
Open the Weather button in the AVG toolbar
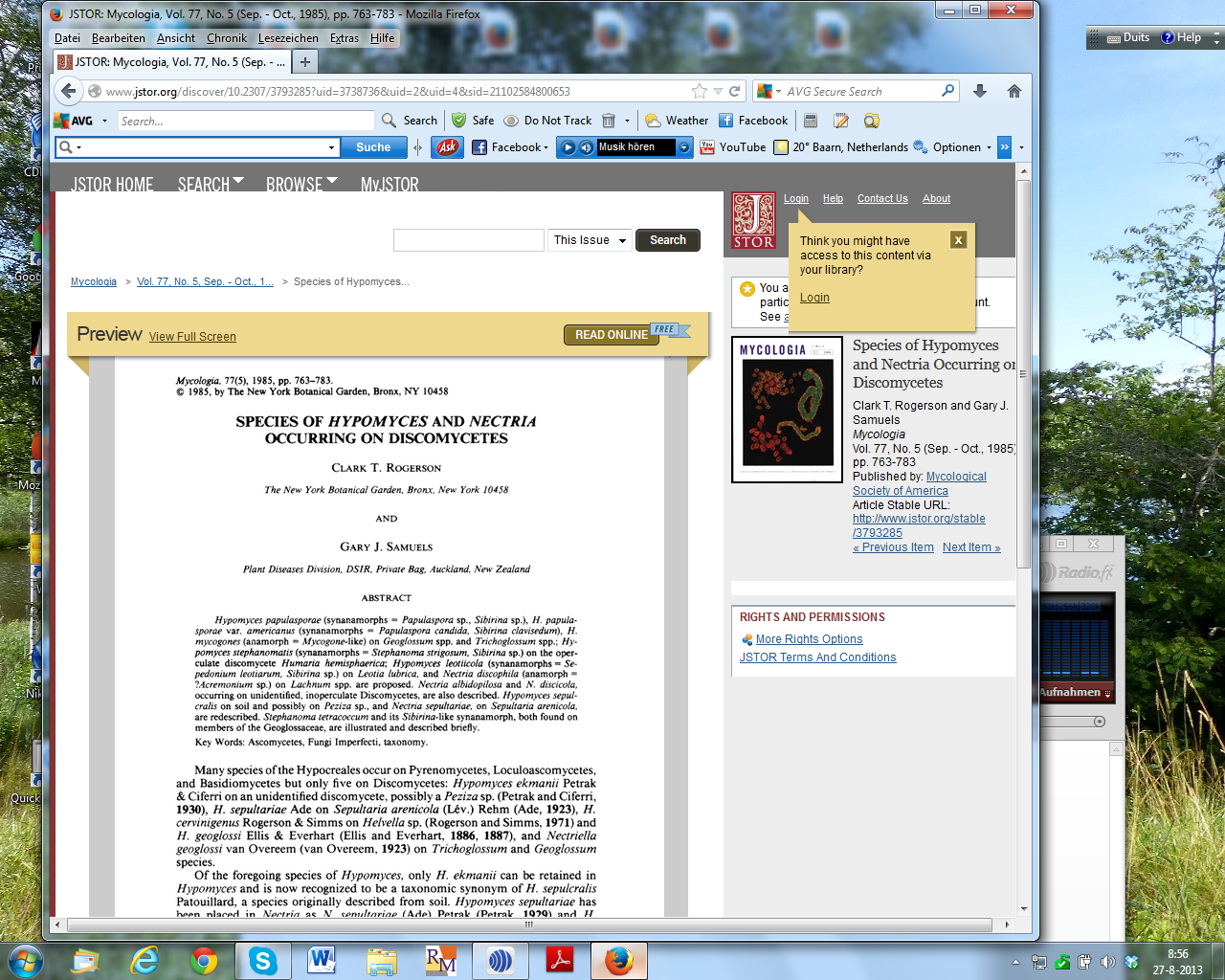(x=677, y=121)
